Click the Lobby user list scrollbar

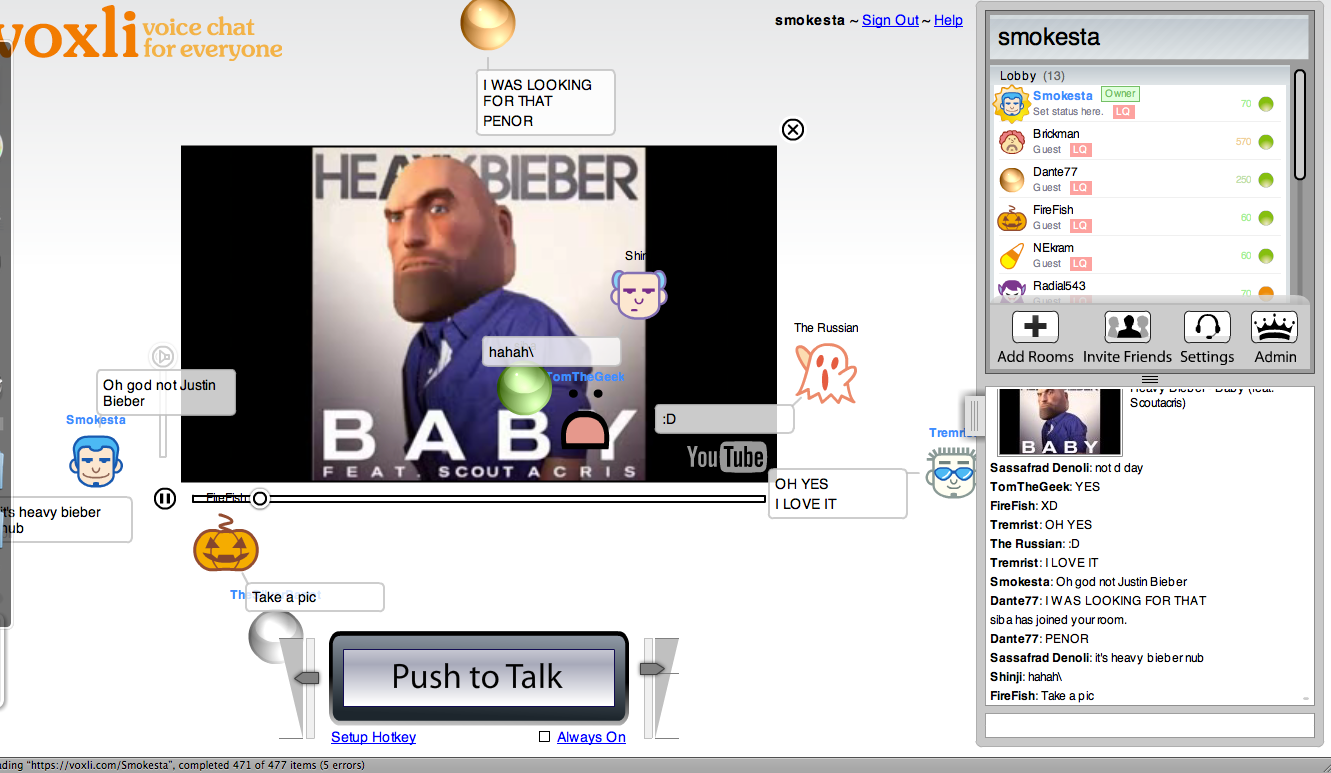tap(1299, 125)
